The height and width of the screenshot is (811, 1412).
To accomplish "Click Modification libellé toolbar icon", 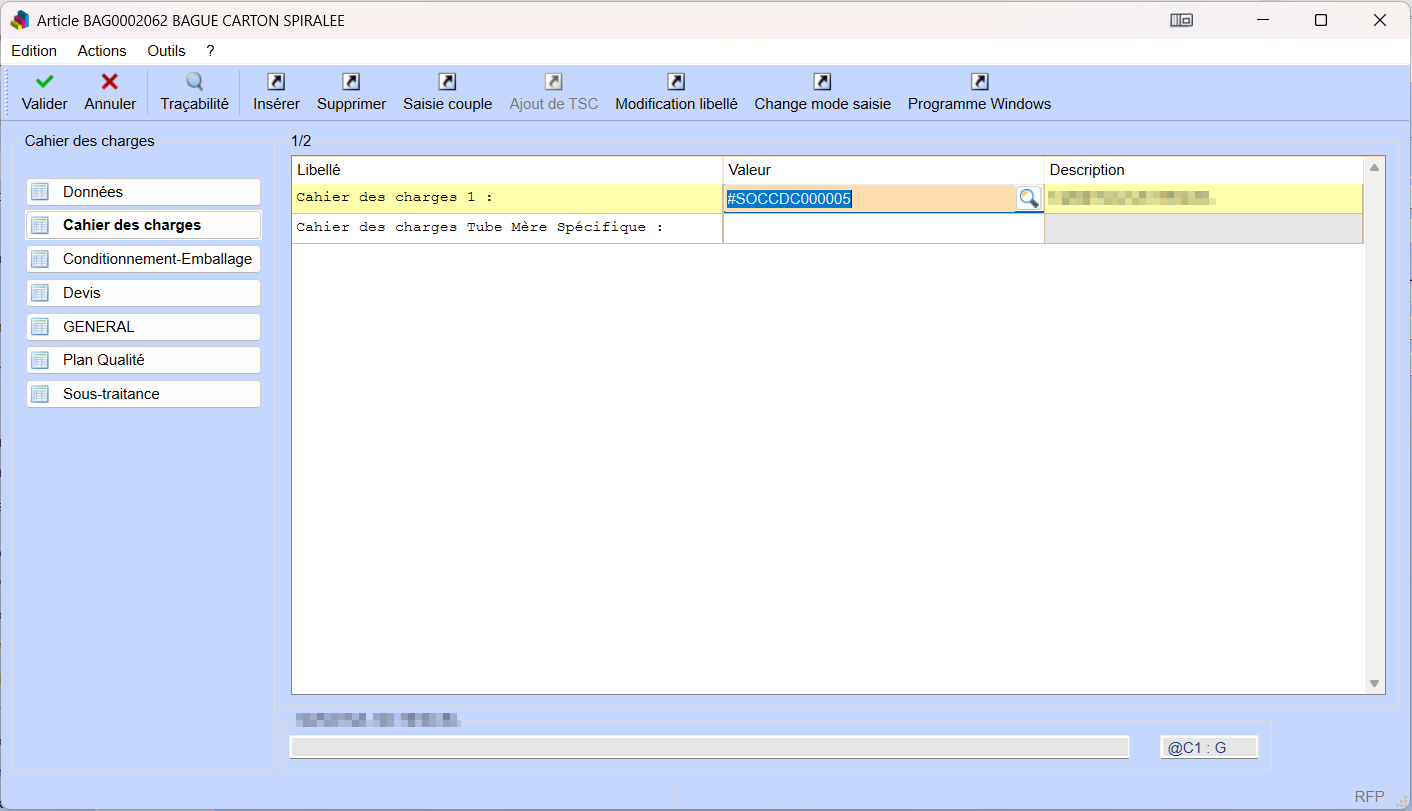I will pyautogui.click(x=676, y=82).
